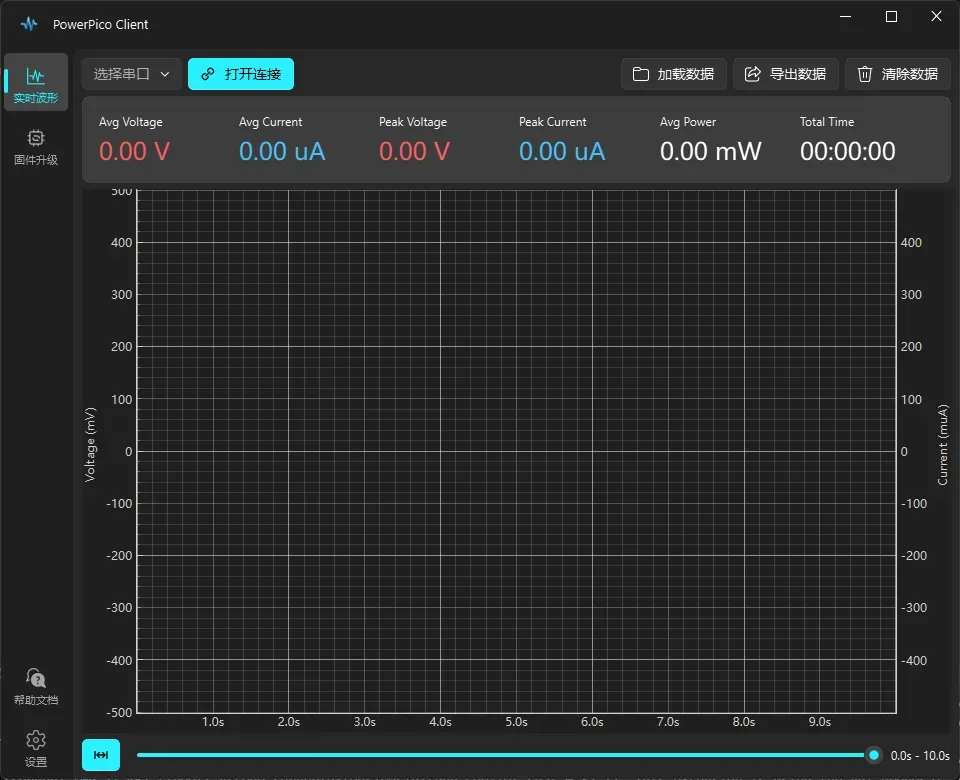
Task: Minimize the PowerPico Client window
Action: click(846, 17)
